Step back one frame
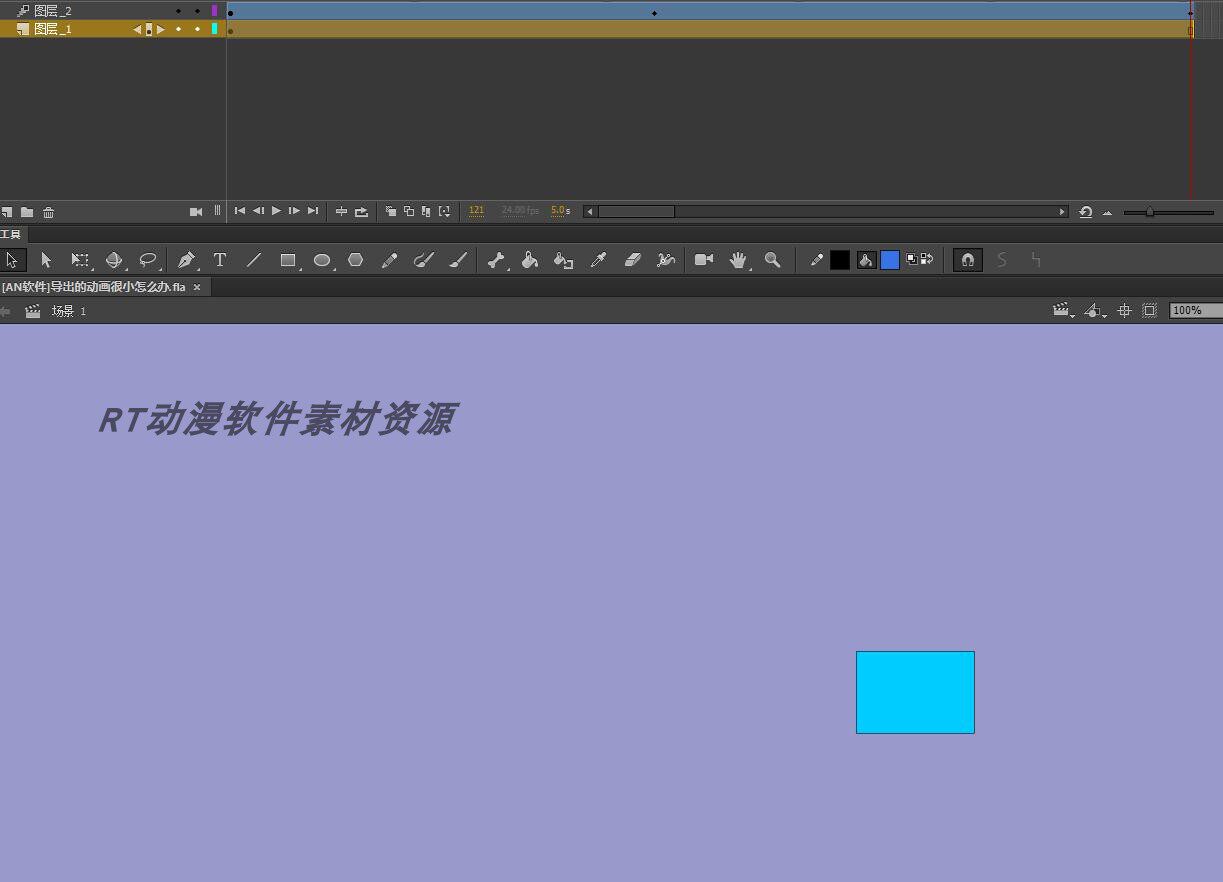The width and height of the screenshot is (1223, 882). (258, 211)
